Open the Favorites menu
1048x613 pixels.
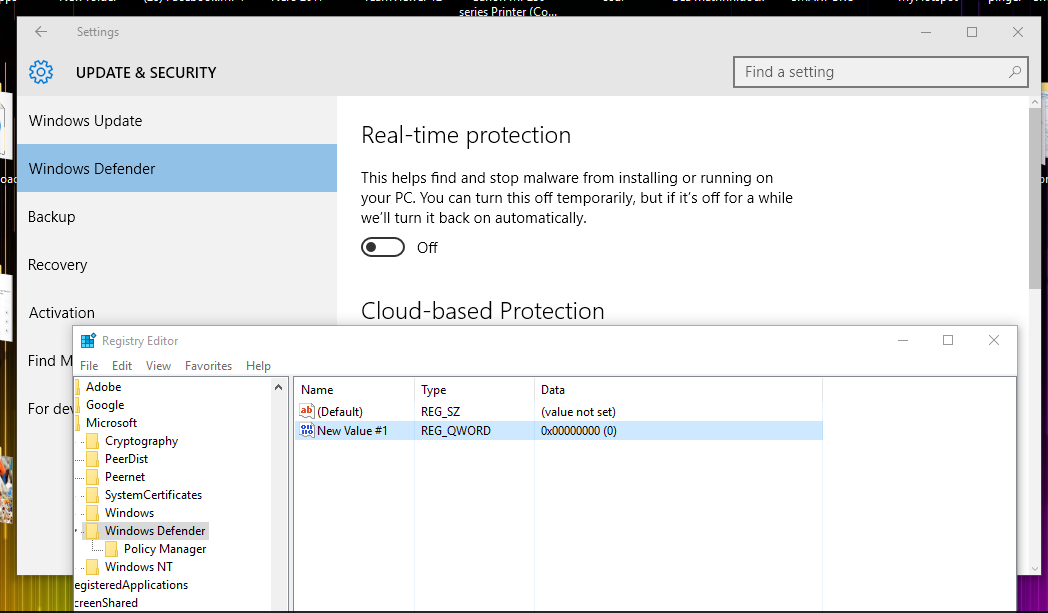coord(208,365)
